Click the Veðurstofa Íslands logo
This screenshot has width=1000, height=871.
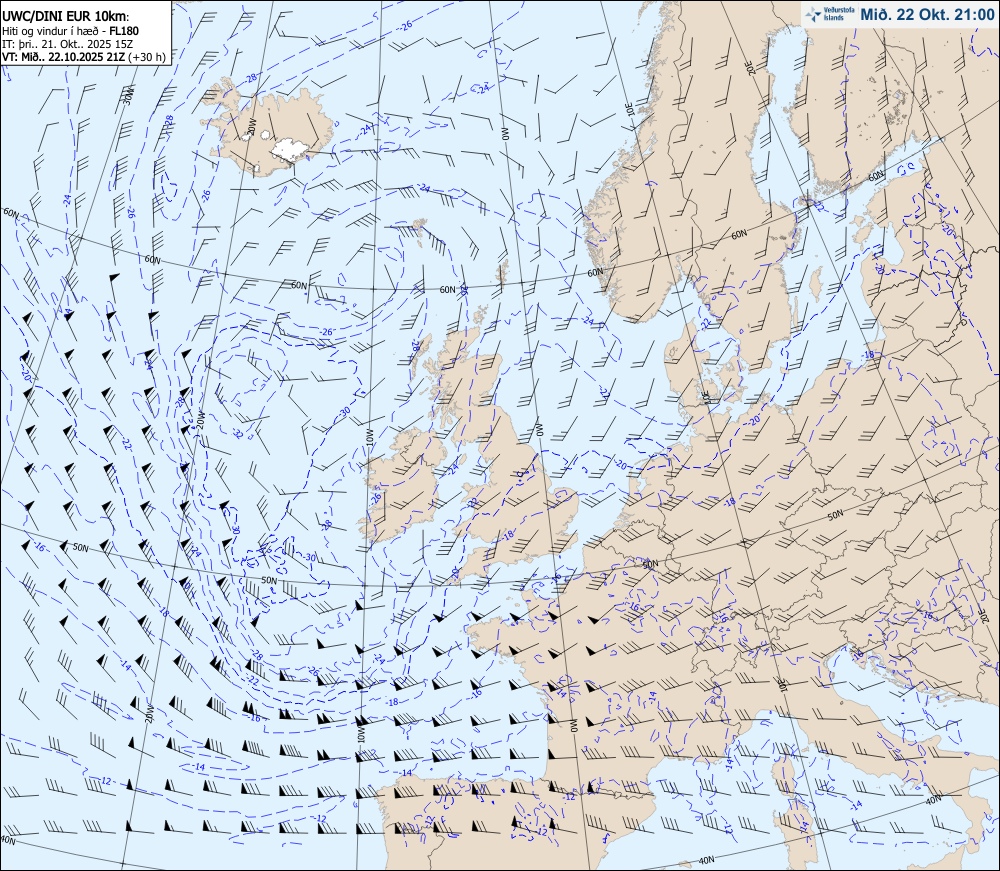click(829, 14)
